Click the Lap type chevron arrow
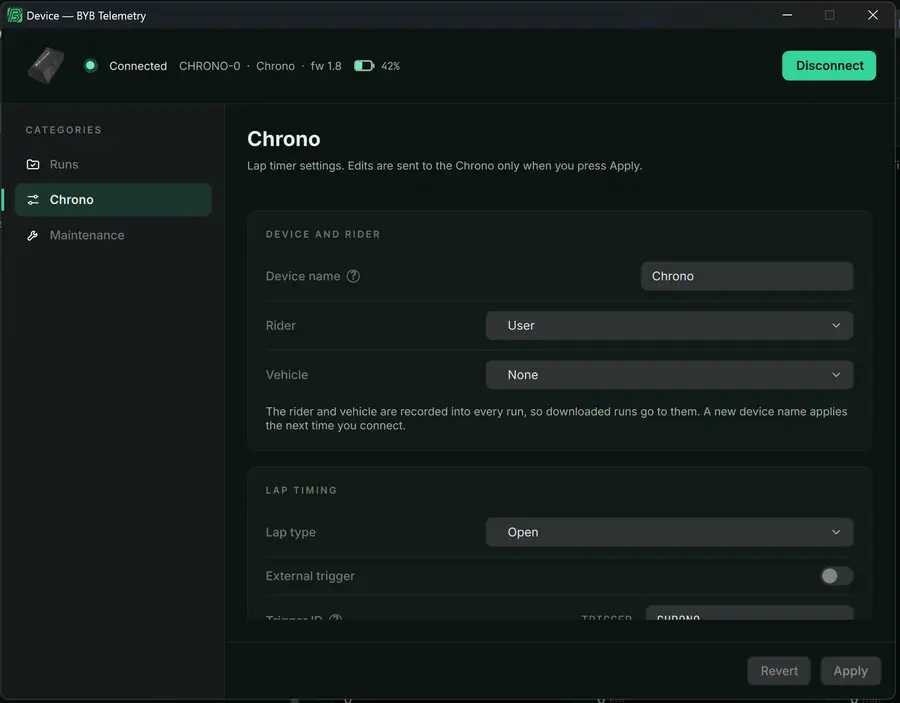Viewport: 900px width, 703px height. [836, 532]
